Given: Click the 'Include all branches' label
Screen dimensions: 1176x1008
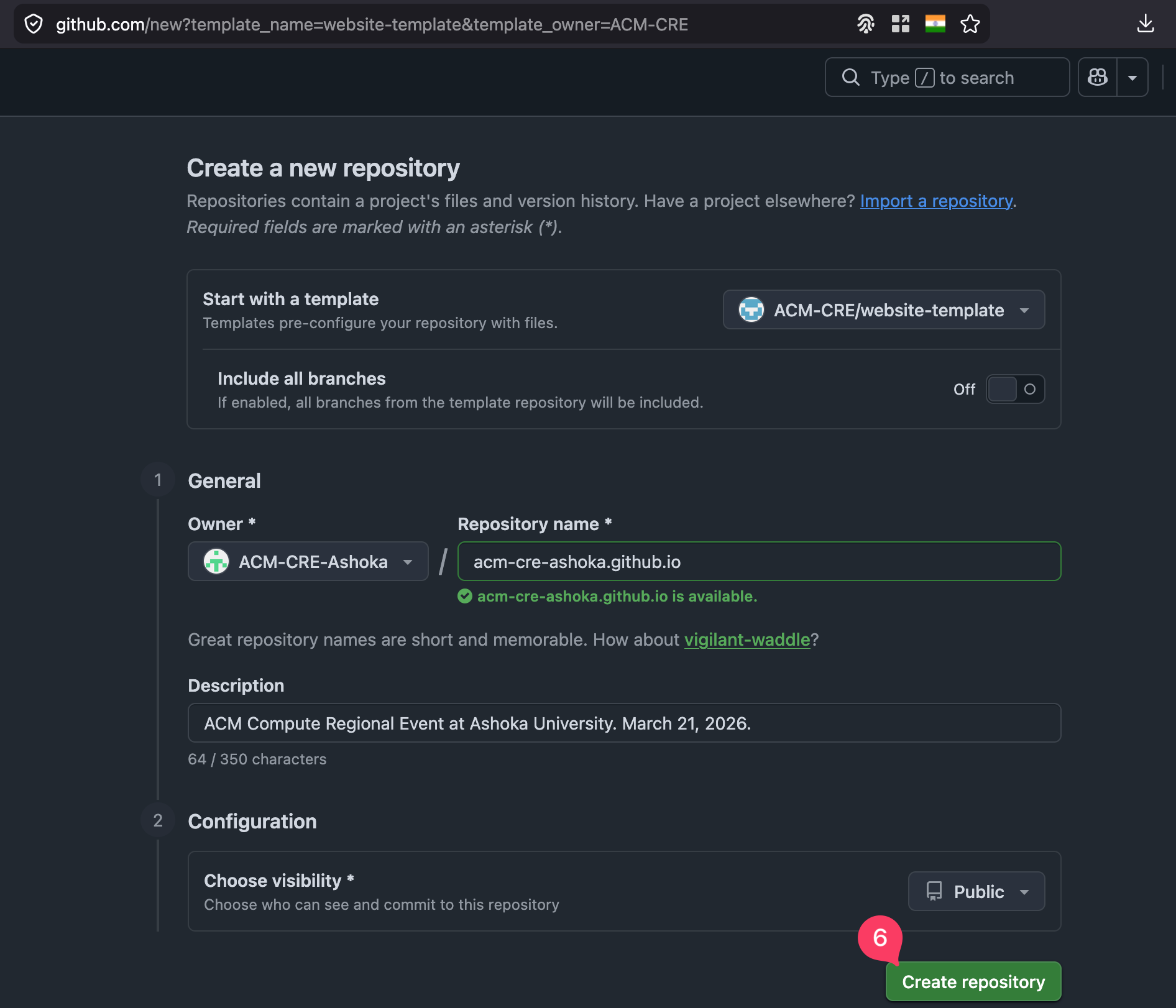Looking at the screenshot, I should coord(301,378).
